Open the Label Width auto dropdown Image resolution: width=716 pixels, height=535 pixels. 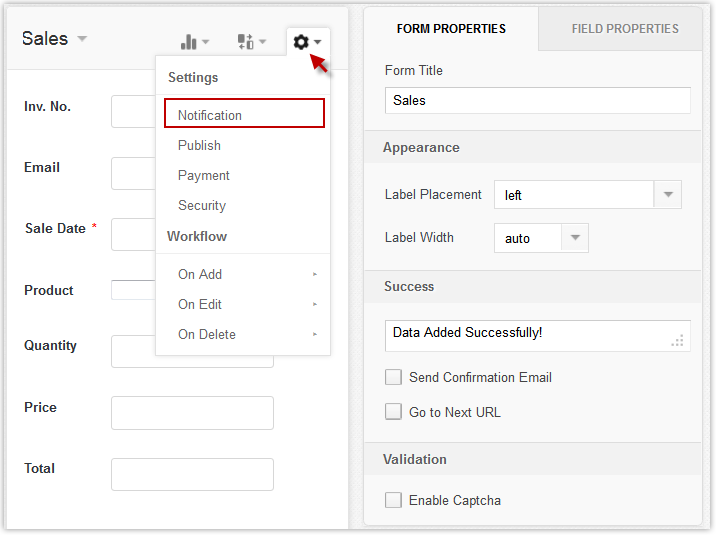[x=574, y=238]
